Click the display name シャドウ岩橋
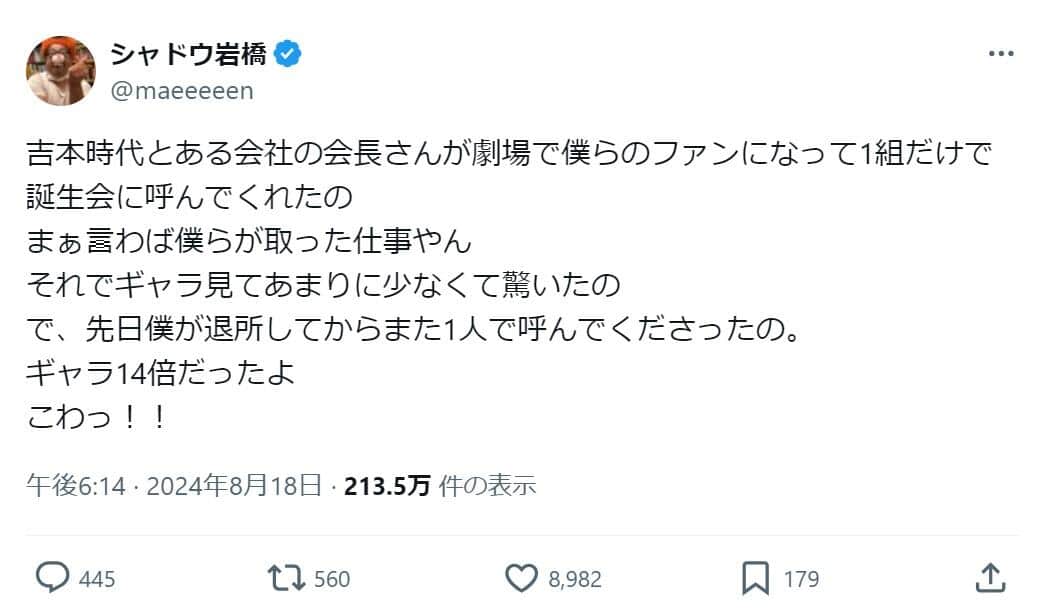This screenshot has width=1040, height=610. [x=188, y=55]
